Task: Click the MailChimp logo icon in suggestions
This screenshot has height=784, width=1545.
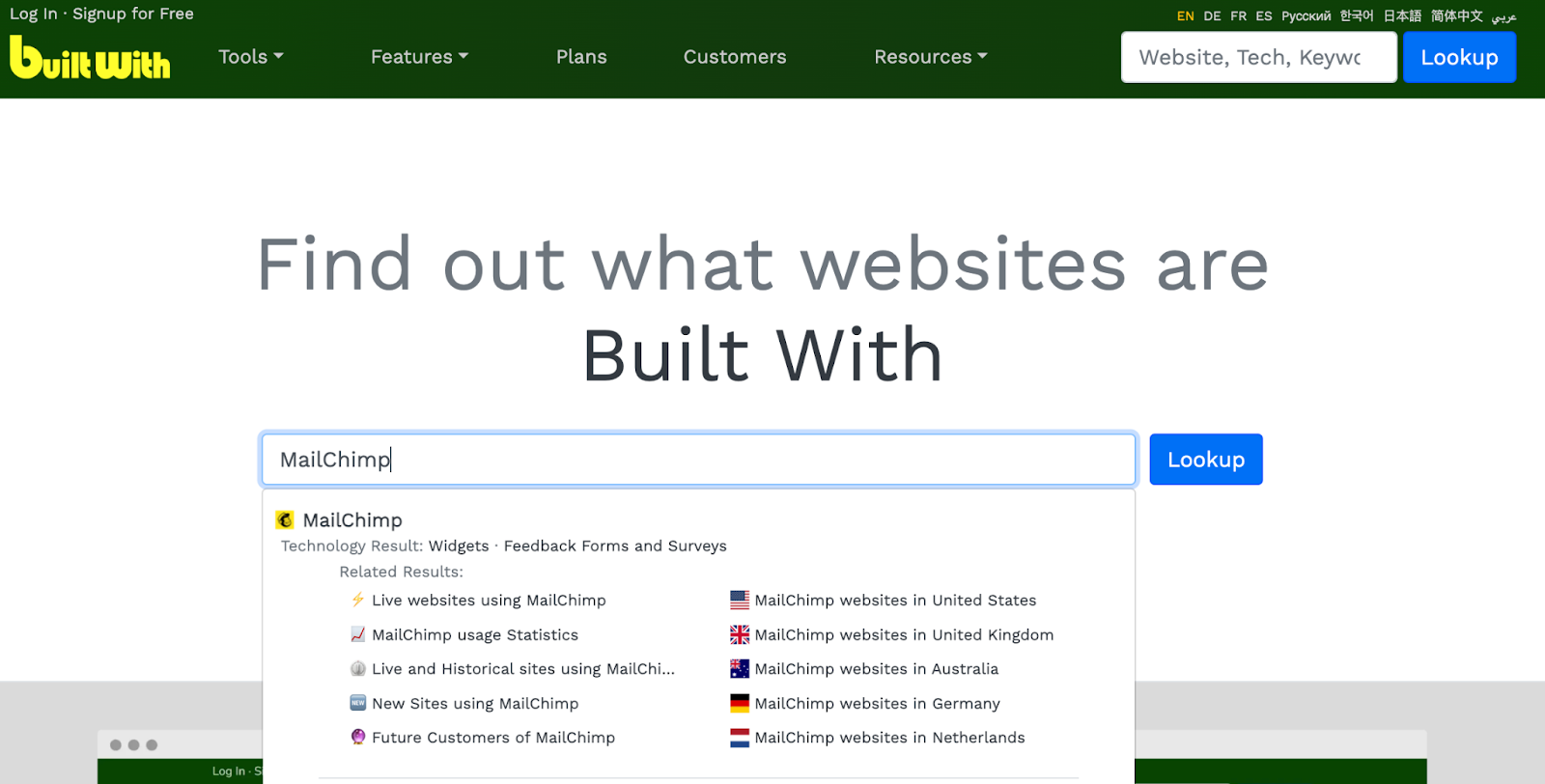Action: pos(285,520)
